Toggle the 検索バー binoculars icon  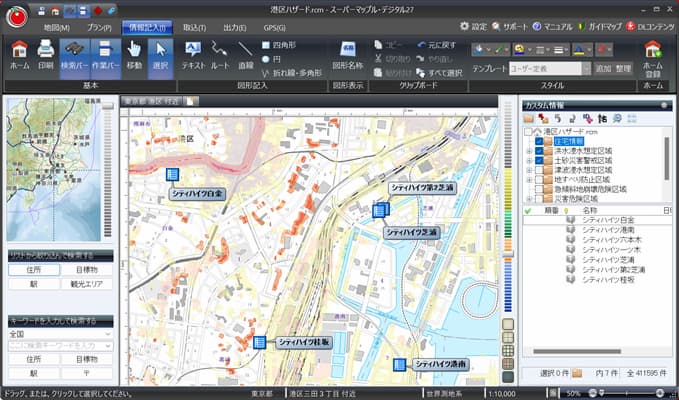pyautogui.click(x=75, y=55)
